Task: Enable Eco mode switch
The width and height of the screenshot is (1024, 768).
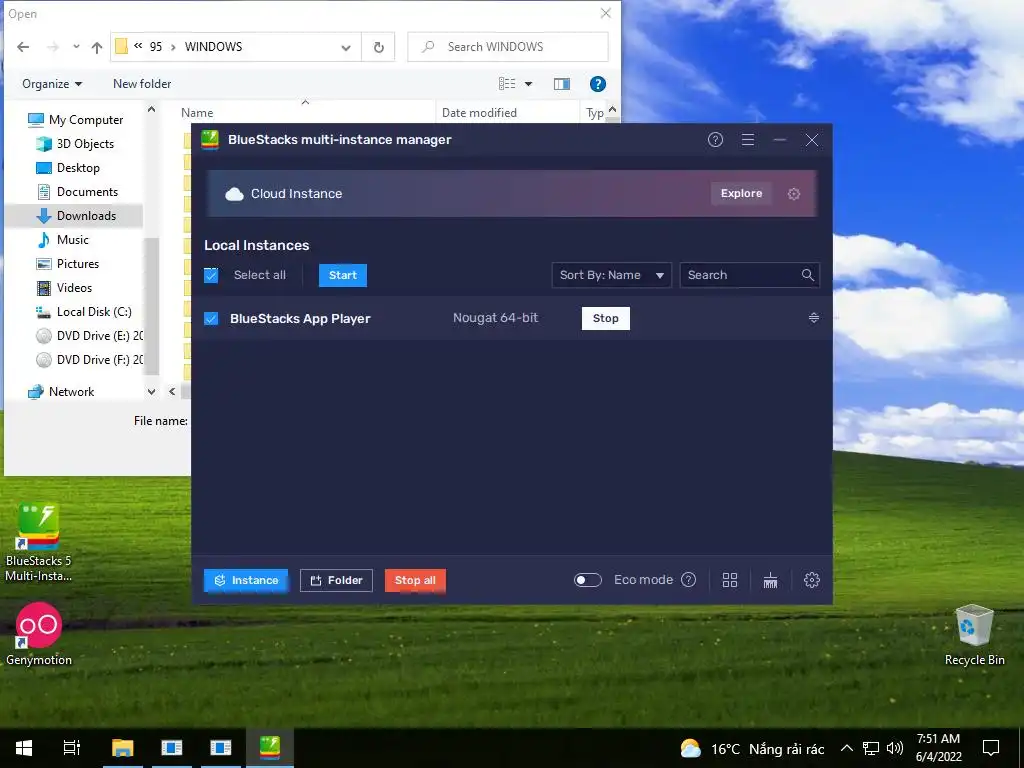Action: (588, 580)
